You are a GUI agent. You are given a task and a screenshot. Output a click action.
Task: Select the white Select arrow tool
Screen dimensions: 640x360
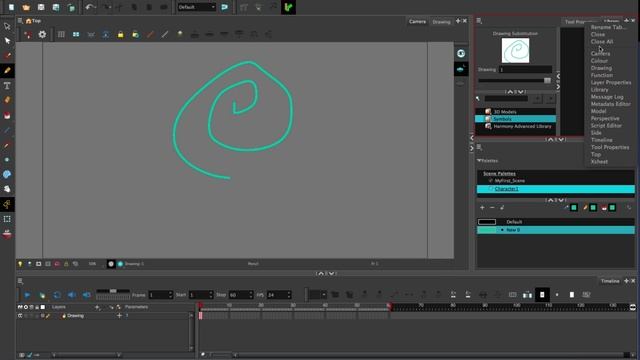click(x=7, y=41)
